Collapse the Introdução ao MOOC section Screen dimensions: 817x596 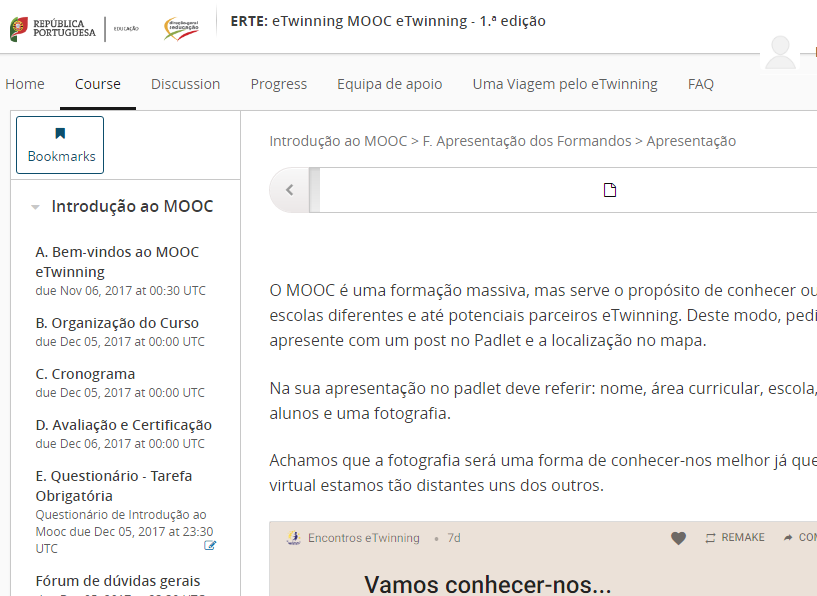click(35, 207)
